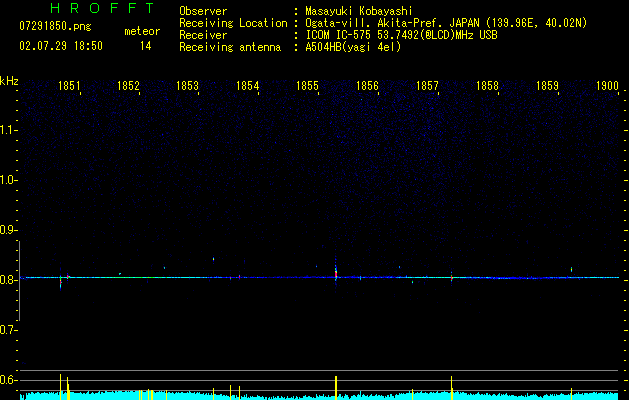Click the meteor echo after 1857
The height and width of the screenshot is (400, 629).
(452, 277)
